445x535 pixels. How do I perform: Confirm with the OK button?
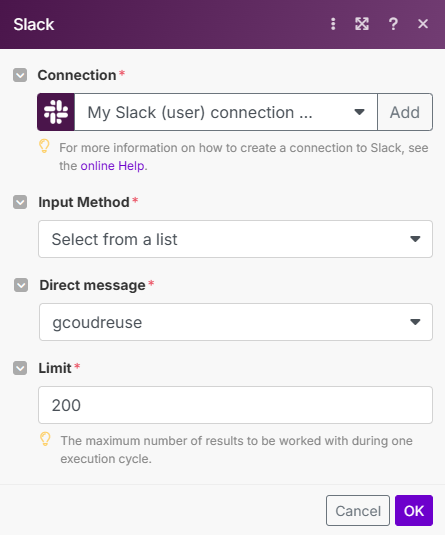pyautogui.click(x=414, y=510)
